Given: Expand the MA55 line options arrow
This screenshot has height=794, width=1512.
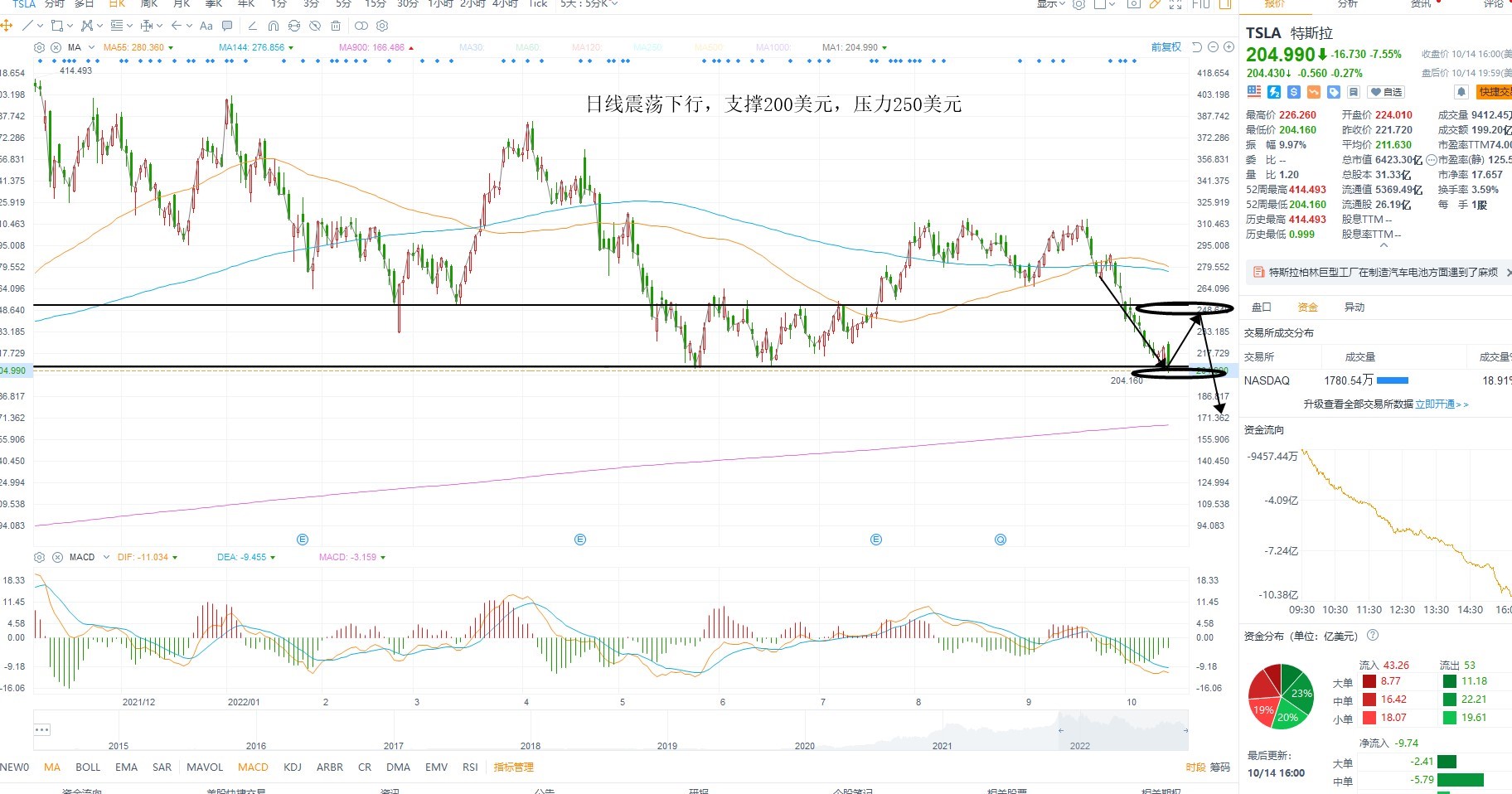Looking at the screenshot, I should tap(171, 48).
